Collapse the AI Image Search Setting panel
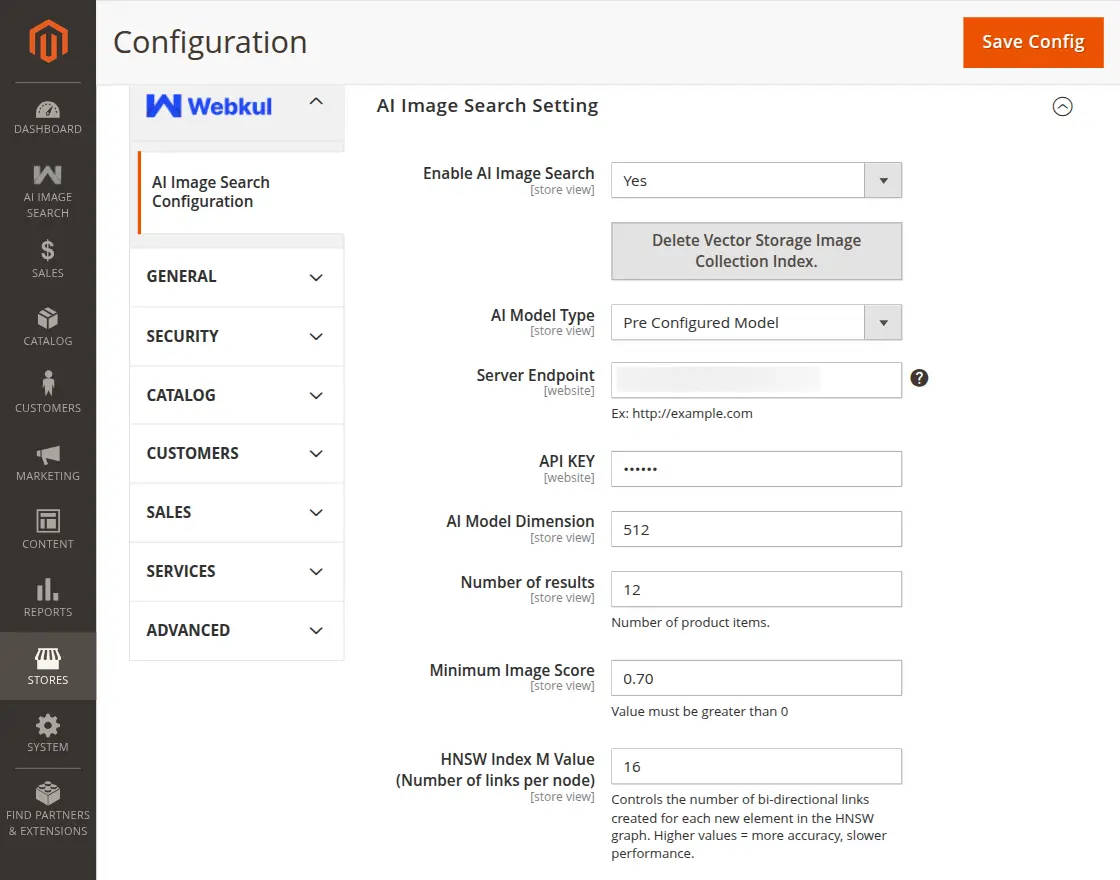1120x880 pixels. point(1063,106)
